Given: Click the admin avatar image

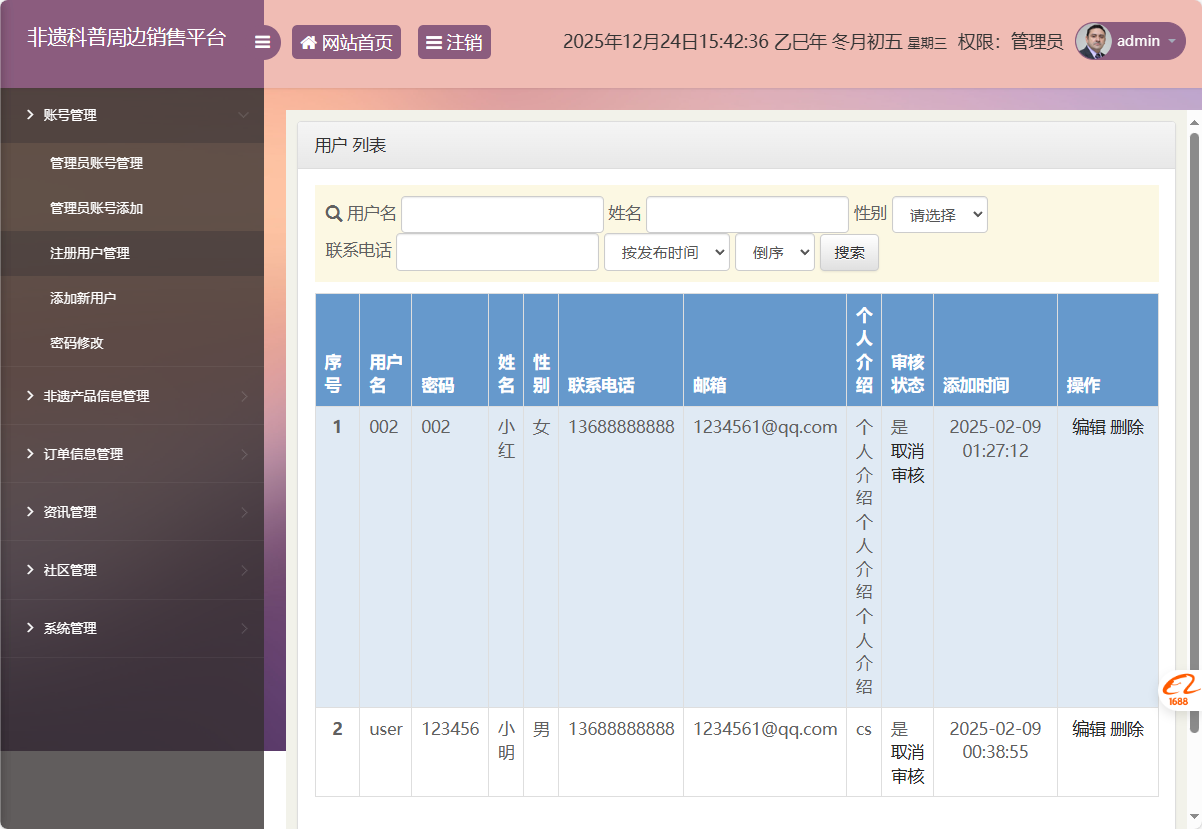Looking at the screenshot, I should [1094, 40].
